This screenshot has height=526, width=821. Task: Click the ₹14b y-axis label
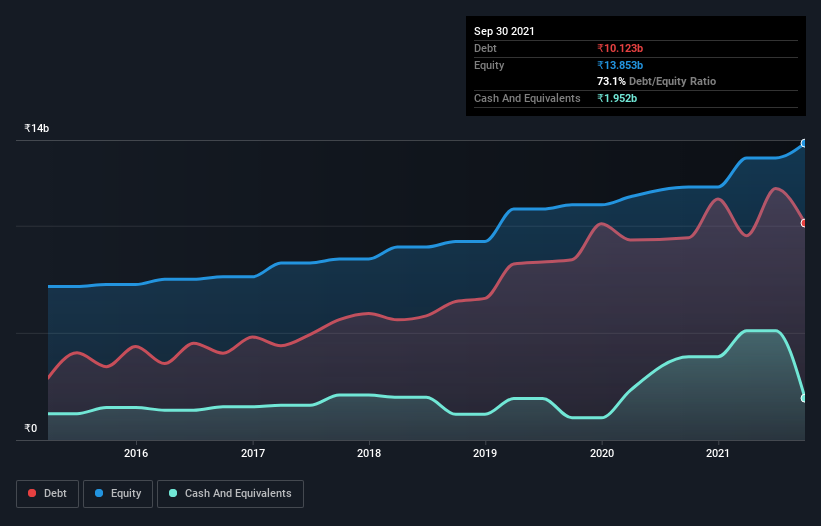[x=37, y=128]
